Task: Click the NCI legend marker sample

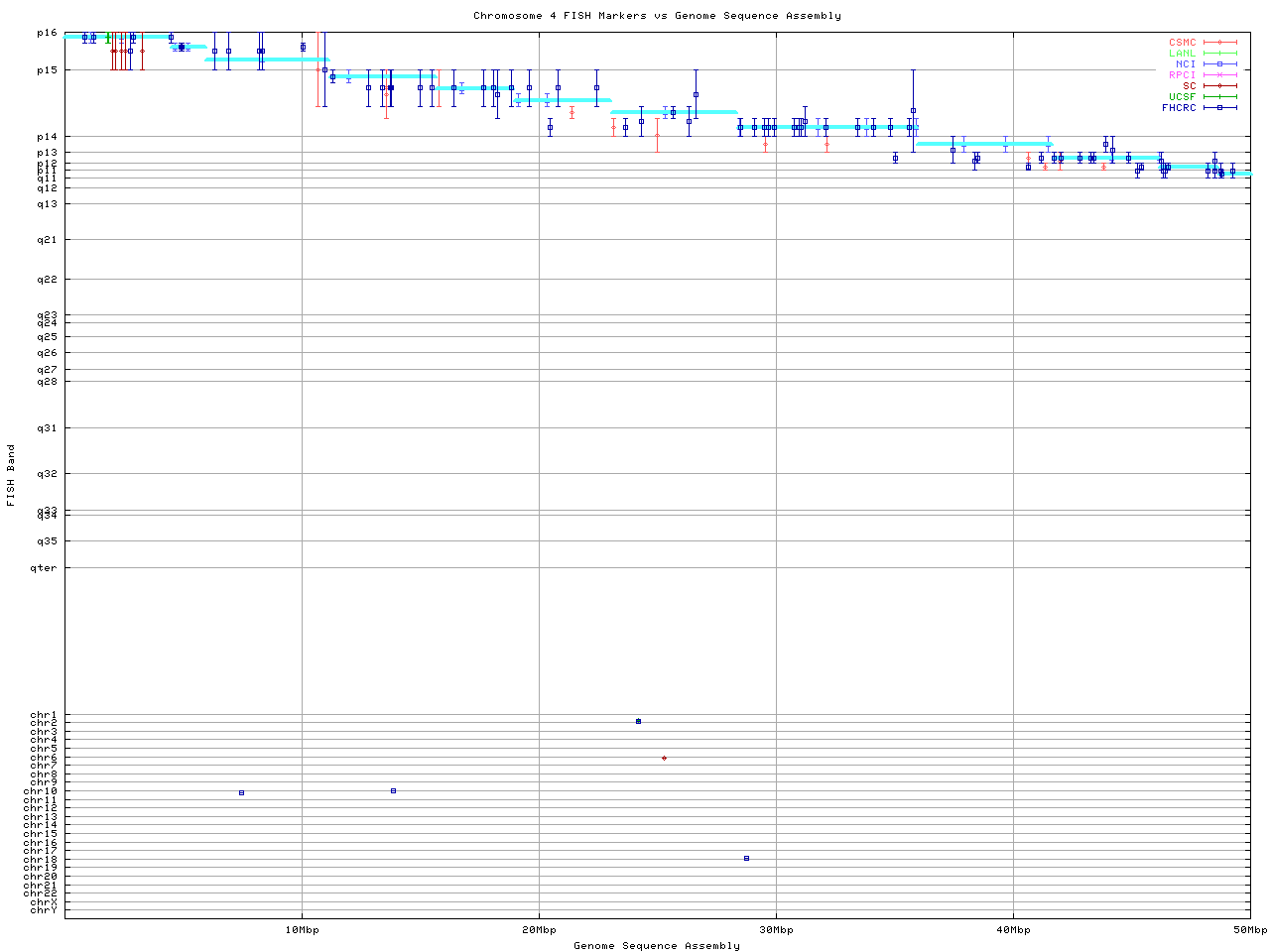Action: click(x=1219, y=64)
